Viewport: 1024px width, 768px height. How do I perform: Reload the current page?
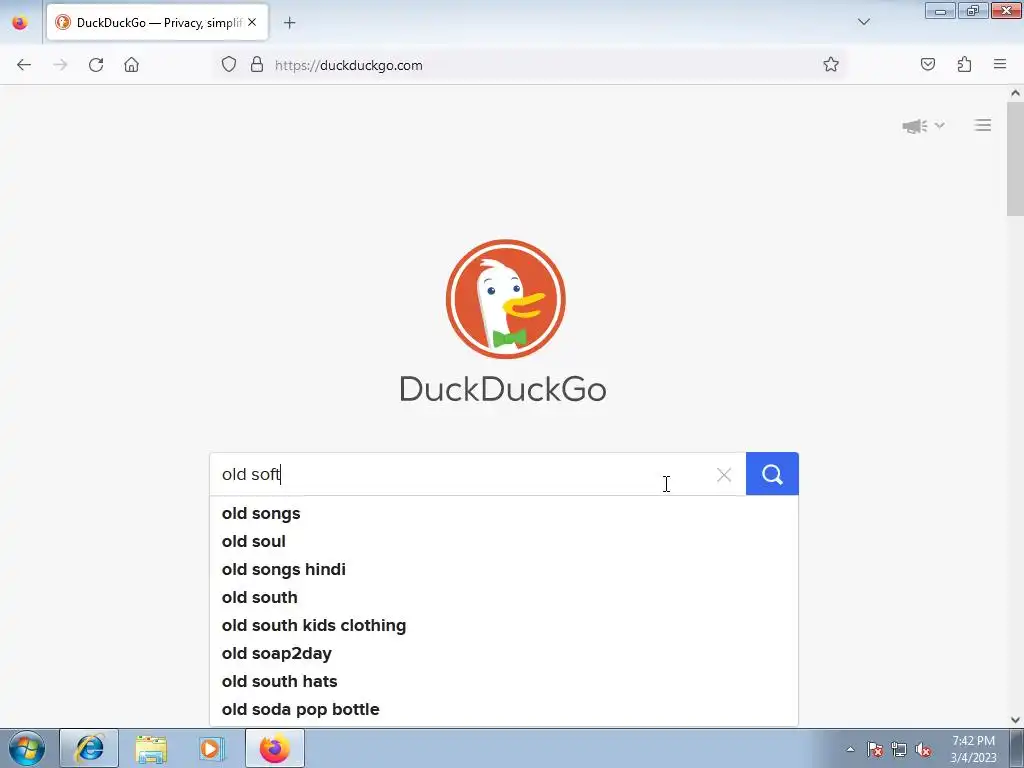pyautogui.click(x=96, y=65)
